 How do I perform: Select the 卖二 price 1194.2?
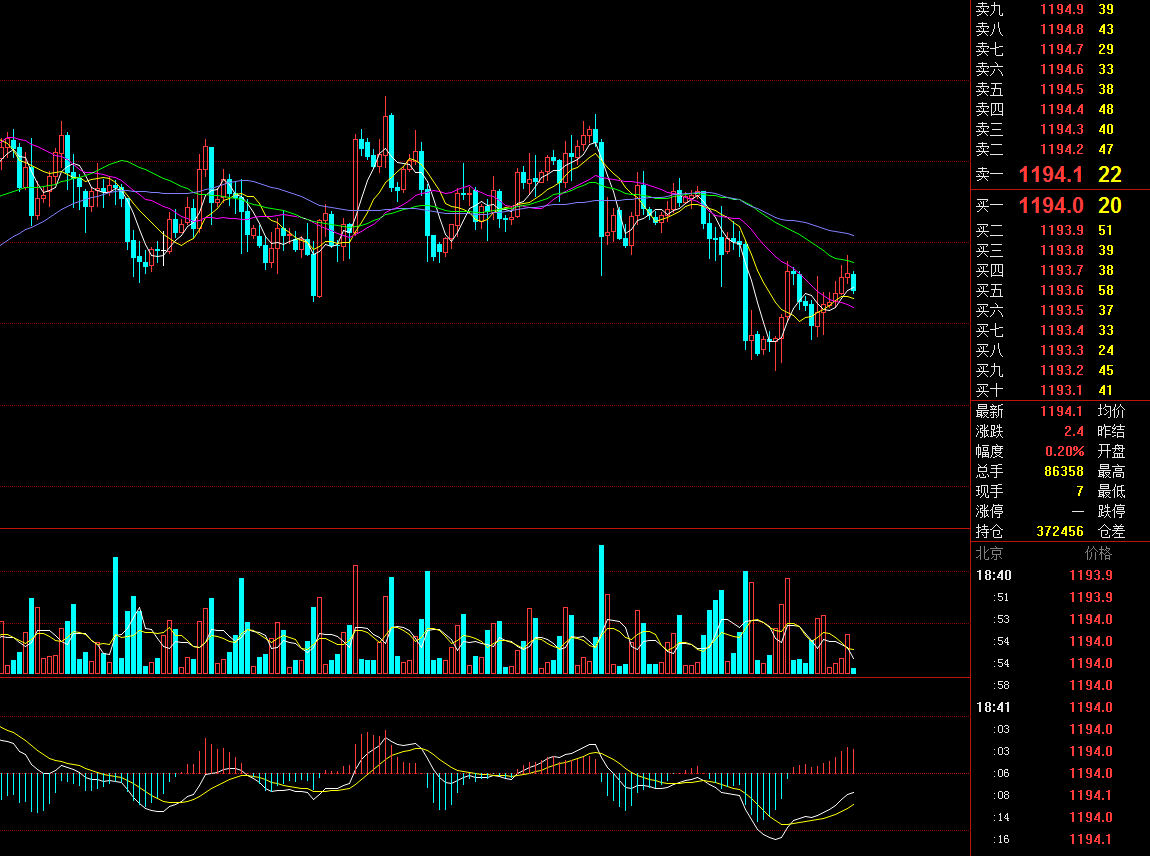[1061, 149]
